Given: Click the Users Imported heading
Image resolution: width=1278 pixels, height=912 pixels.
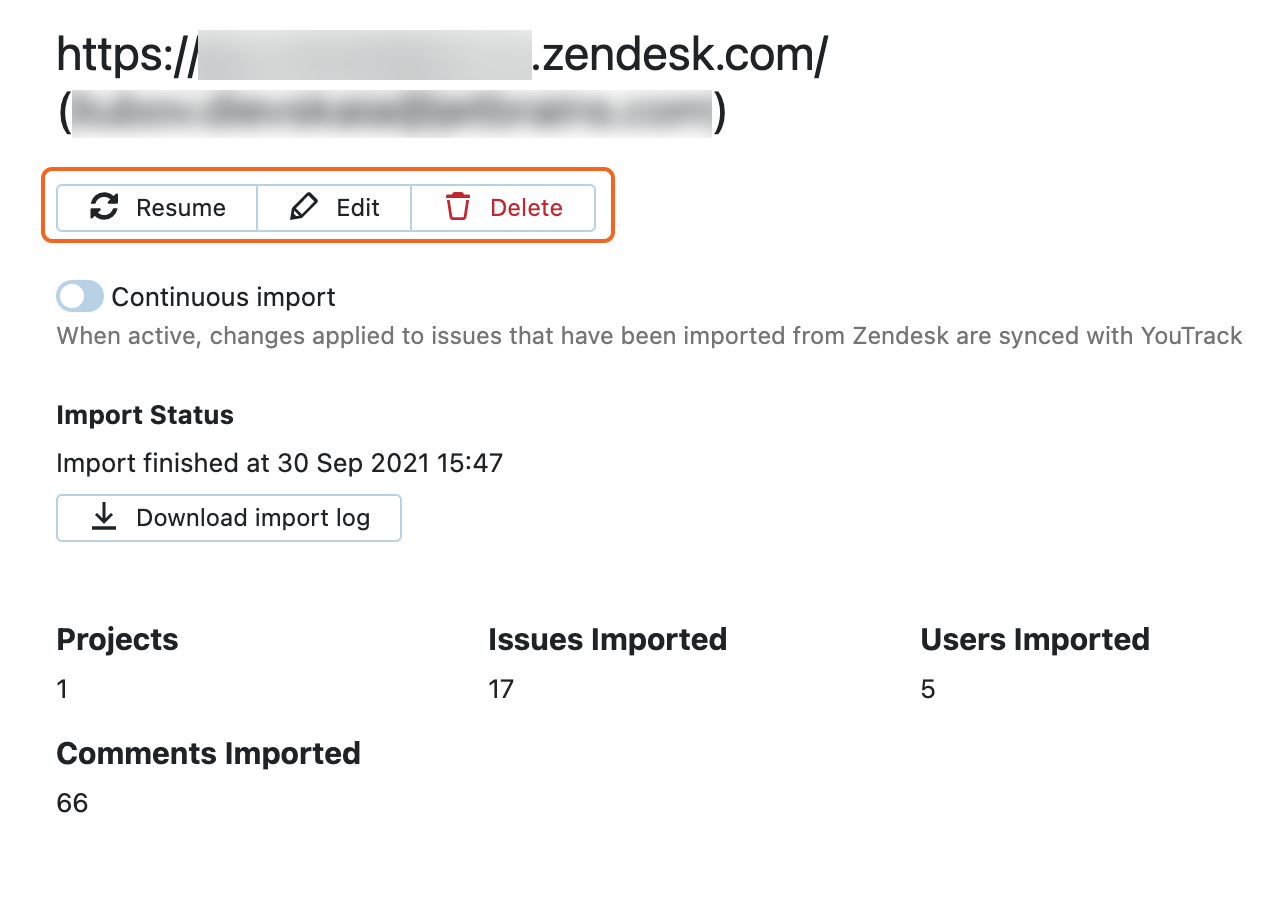Looking at the screenshot, I should tap(1034, 639).
